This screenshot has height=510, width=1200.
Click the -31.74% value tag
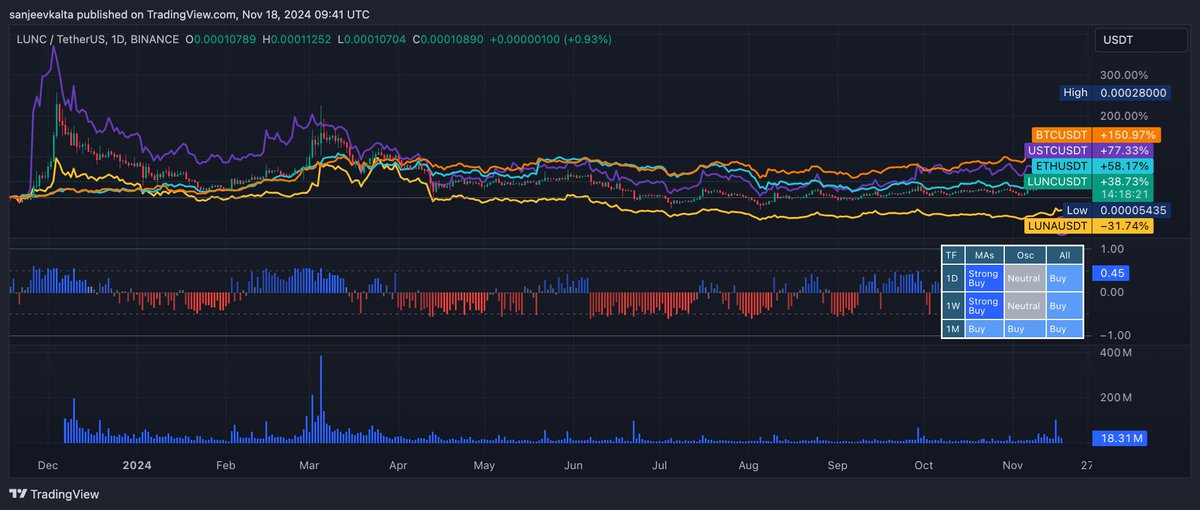coord(1122,226)
